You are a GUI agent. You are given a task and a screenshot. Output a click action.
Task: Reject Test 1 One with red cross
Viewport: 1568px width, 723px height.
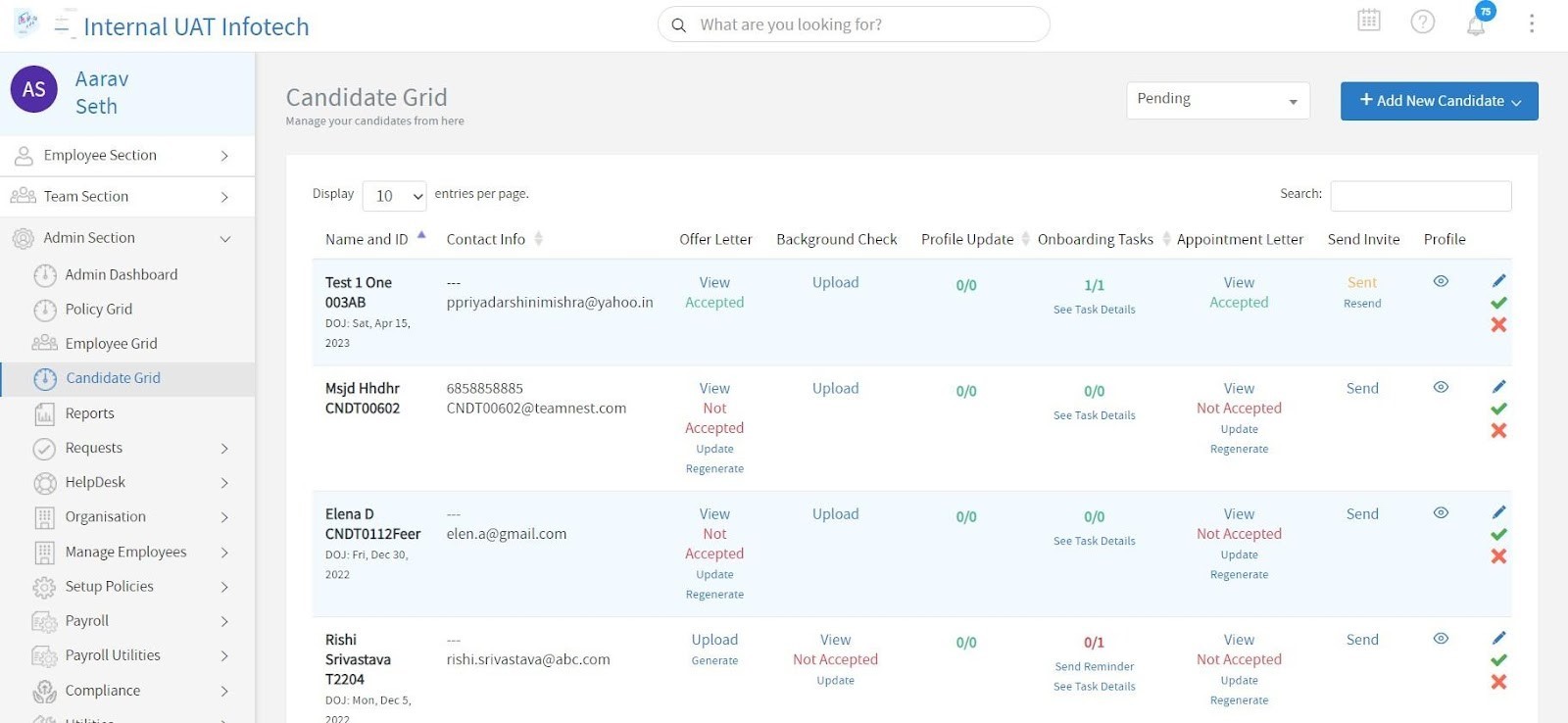1498,324
